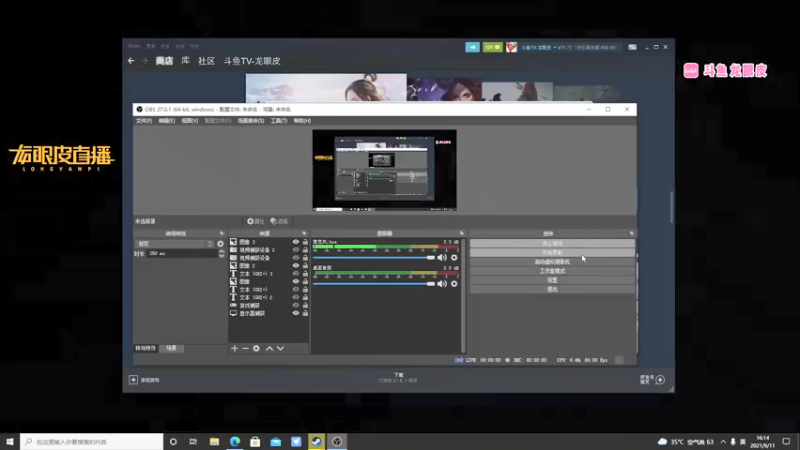Toggle visibility of 视频捕获设备 2 source
This screenshot has width=800, height=450.
296,250
